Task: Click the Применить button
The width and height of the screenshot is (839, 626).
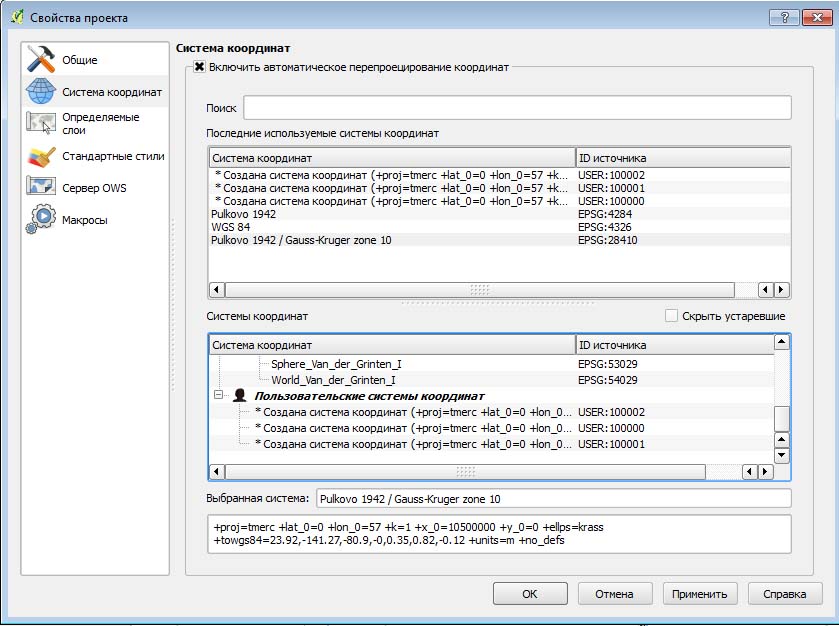Action: point(700,593)
